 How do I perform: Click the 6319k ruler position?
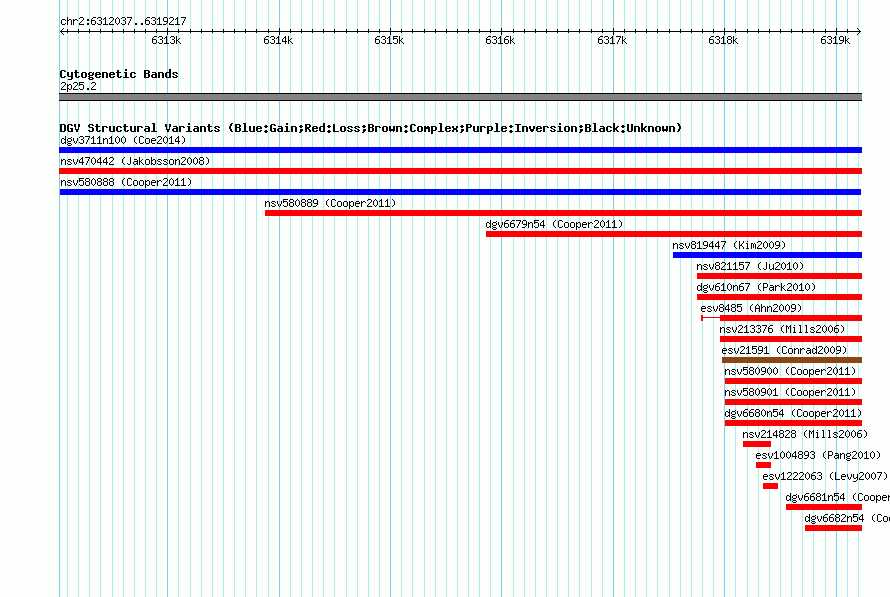tap(836, 40)
